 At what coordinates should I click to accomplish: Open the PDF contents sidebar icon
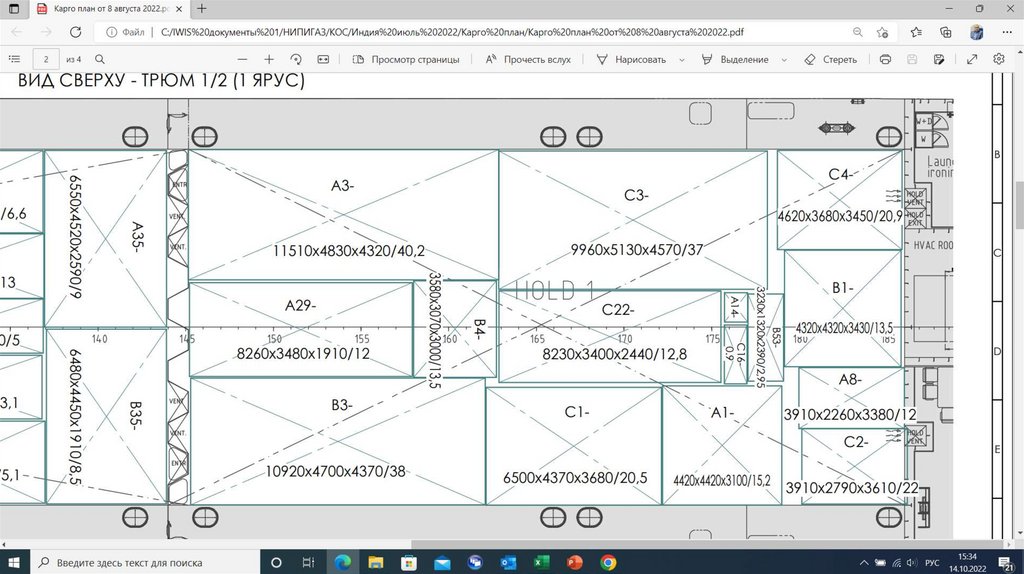(x=14, y=59)
